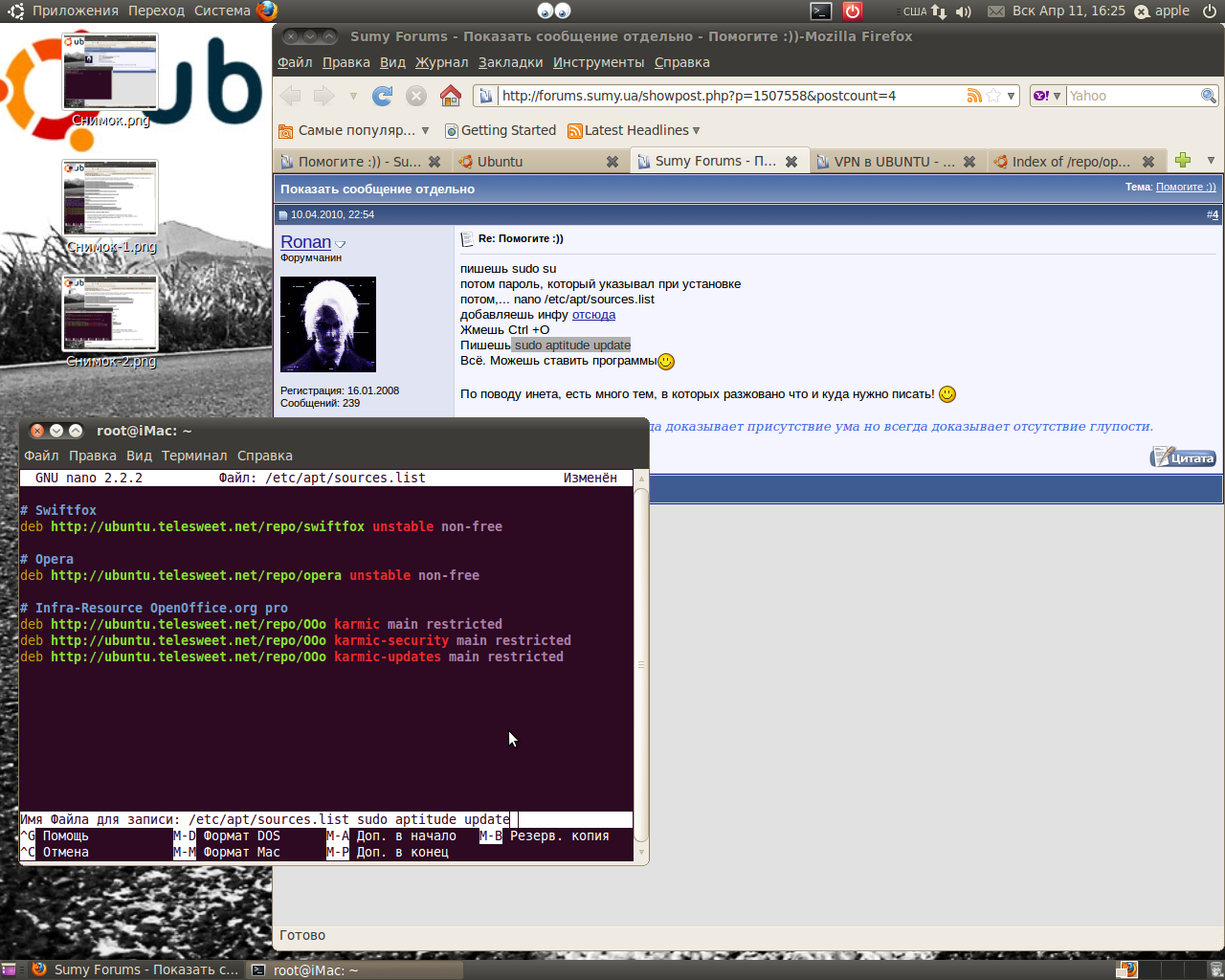Open the Журнал menu in Firefox

441,62
